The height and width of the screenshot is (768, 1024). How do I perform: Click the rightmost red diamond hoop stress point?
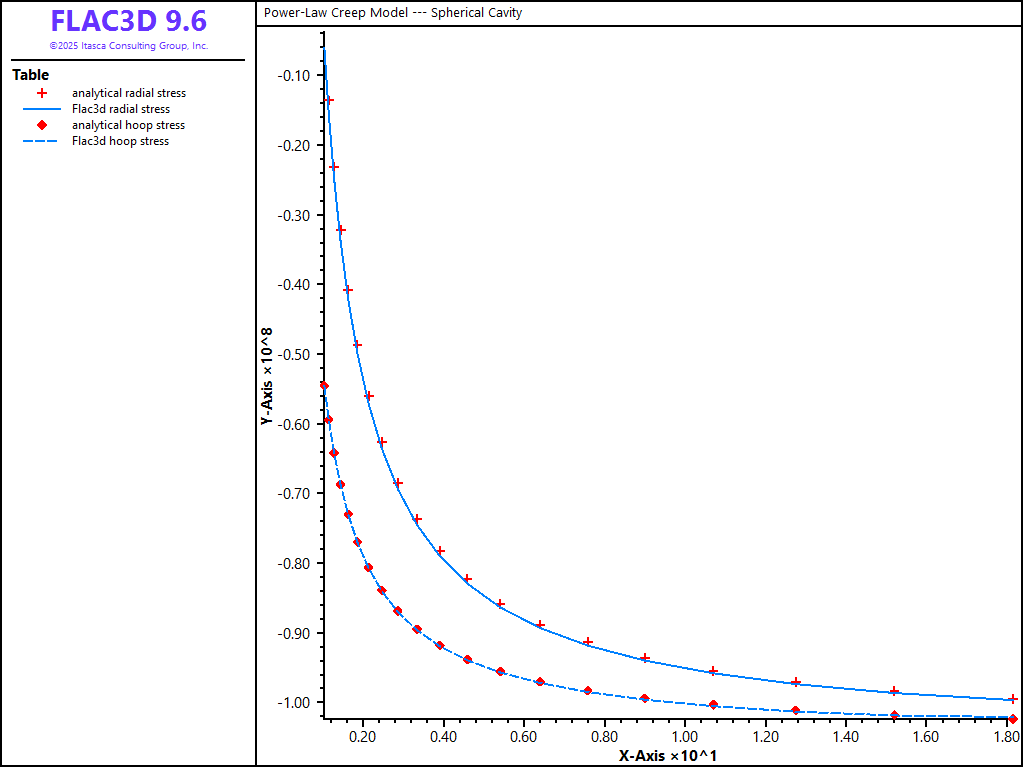click(x=1013, y=719)
